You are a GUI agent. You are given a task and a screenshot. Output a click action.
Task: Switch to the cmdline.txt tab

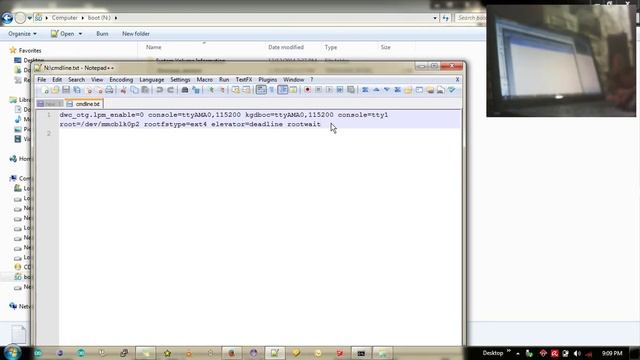84,104
